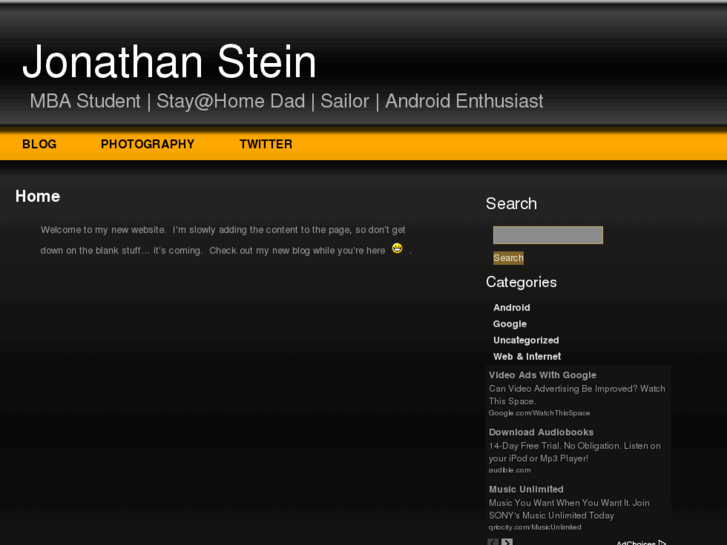Click Google.com/WatchThisSpace ad URL
The image size is (727, 545).
pyautogui.click(x=539, y=413)
